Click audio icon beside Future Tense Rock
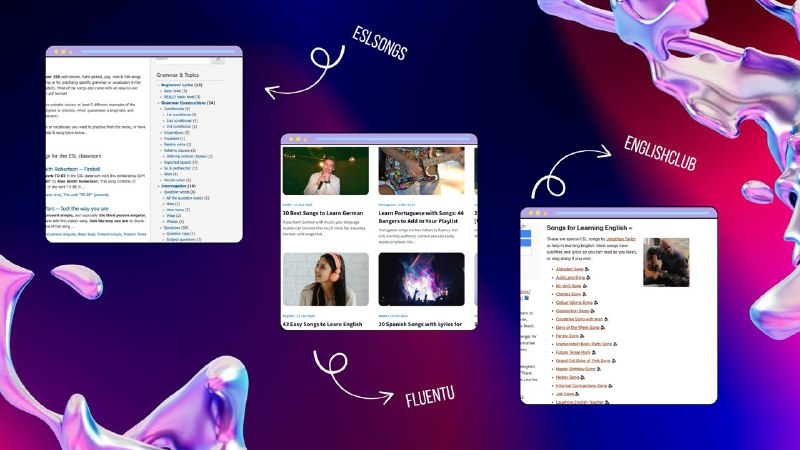800x450 pixels. click(594, 352)
